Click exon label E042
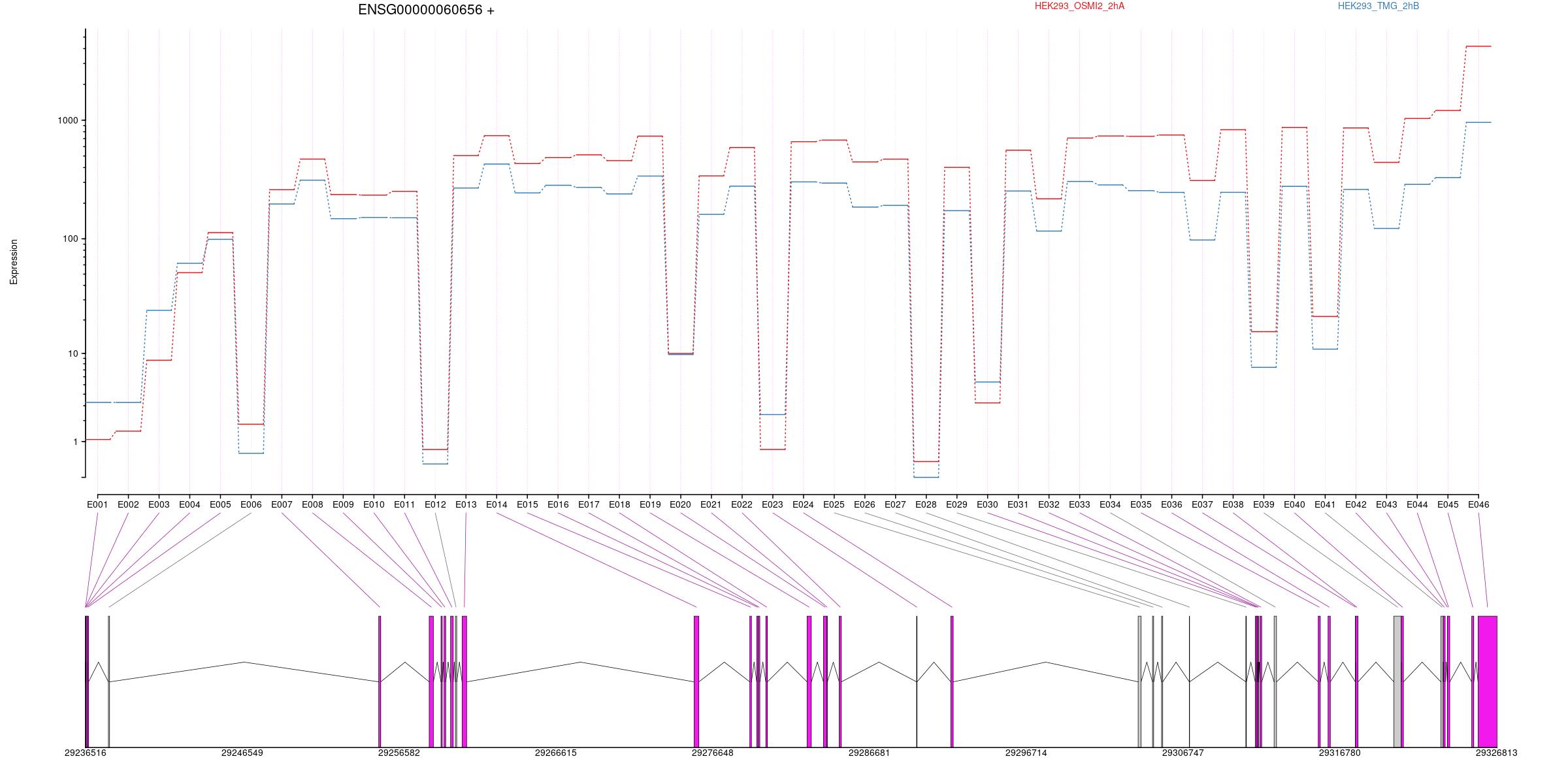Image resolution: width=1568 pixels, height=784 pixels. tap(1356, 504)
